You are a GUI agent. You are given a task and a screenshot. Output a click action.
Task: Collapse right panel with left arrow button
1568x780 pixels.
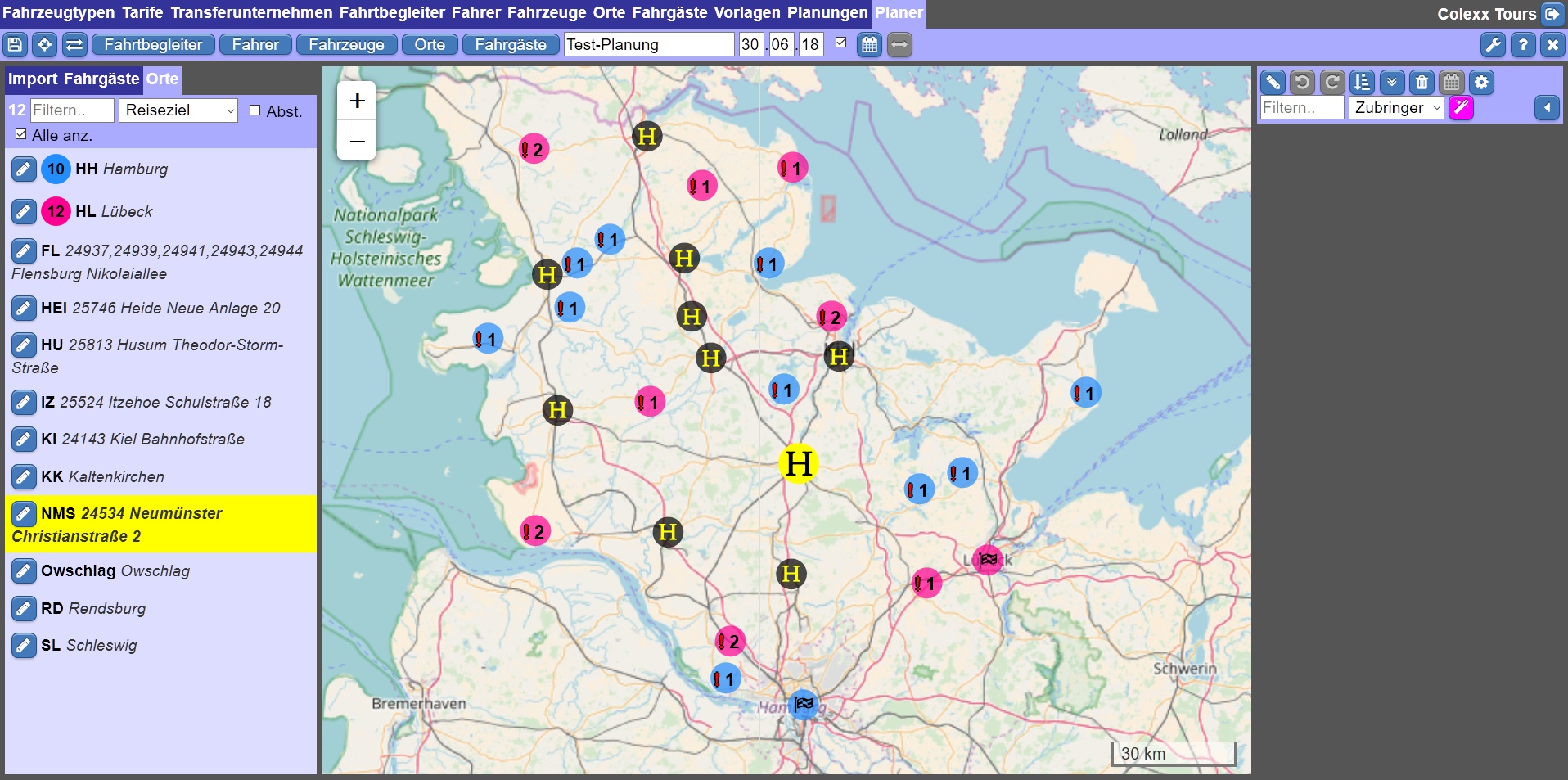click(1546, 108)
